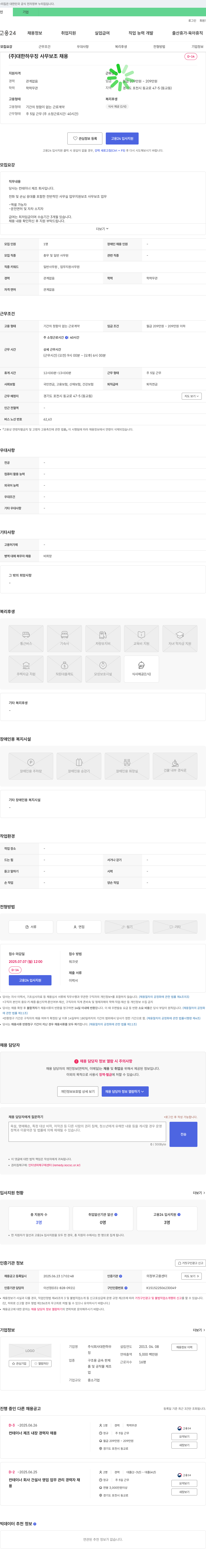Screen dimensions: 206x1568
Task: Open the 실업급여 menu
Action: 102,33
